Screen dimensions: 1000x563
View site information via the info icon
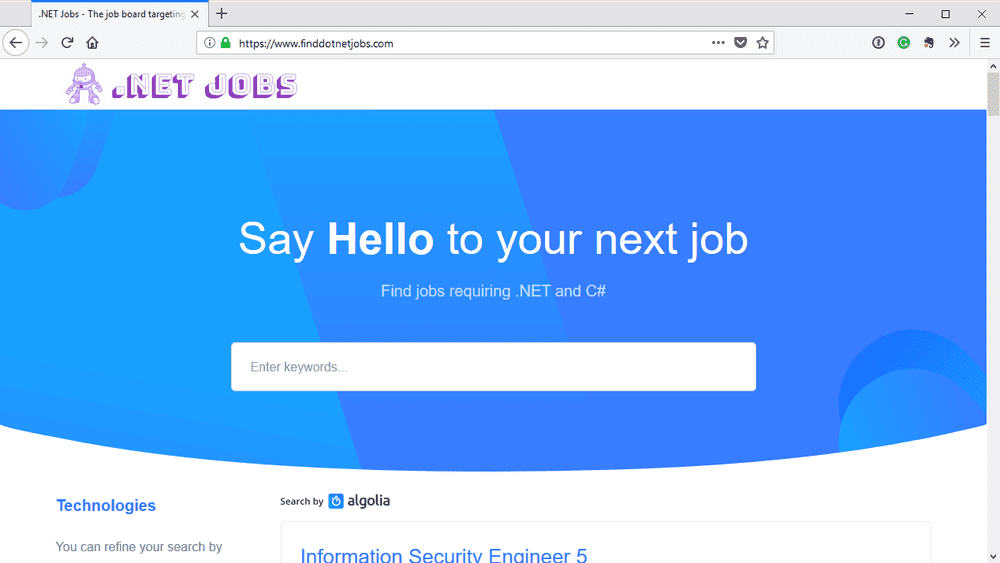[209, 43]
